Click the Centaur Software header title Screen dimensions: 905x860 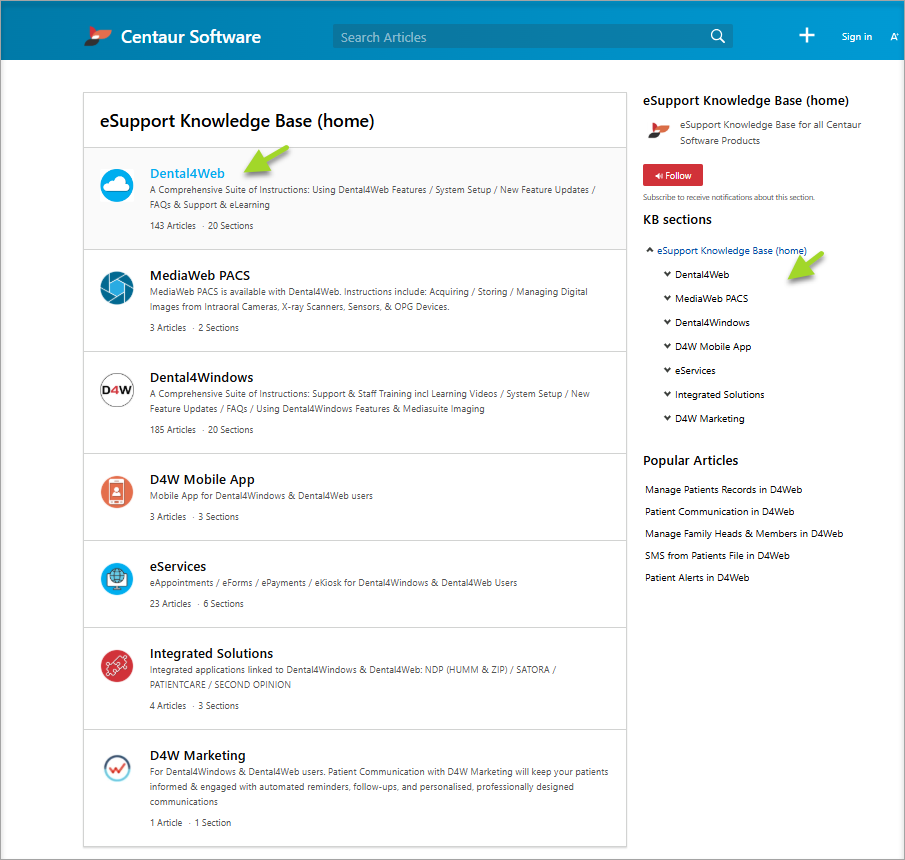[190, 37]
